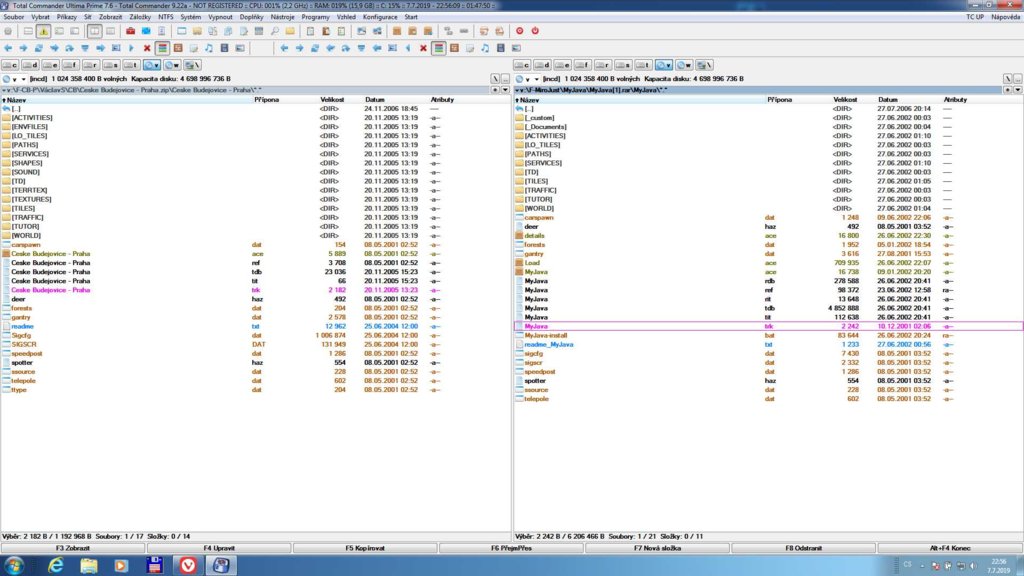The width and height of the screenshot is (1024, 576).
Task: Open Vivaldi browser from the taskbar
Action: [188, 565]
